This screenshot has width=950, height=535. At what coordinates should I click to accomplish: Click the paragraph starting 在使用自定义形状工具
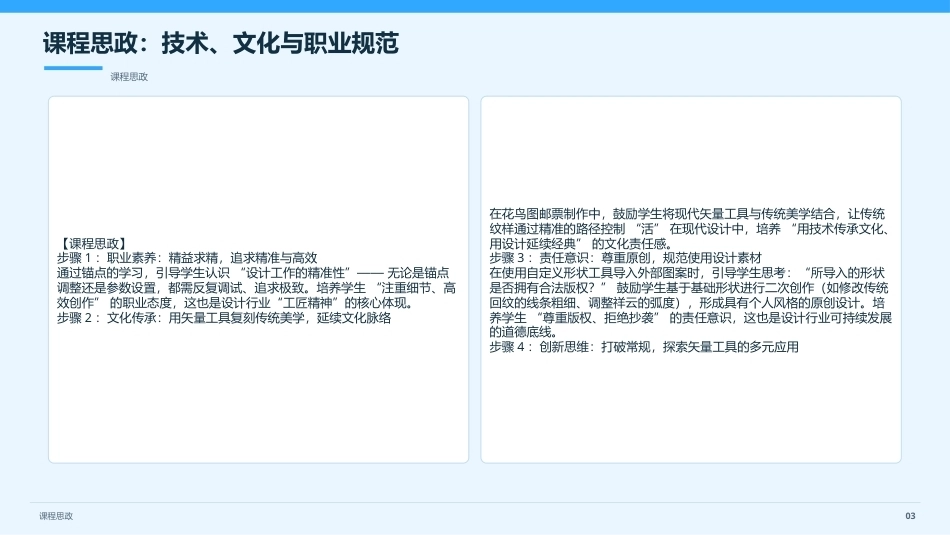point(691,302)
